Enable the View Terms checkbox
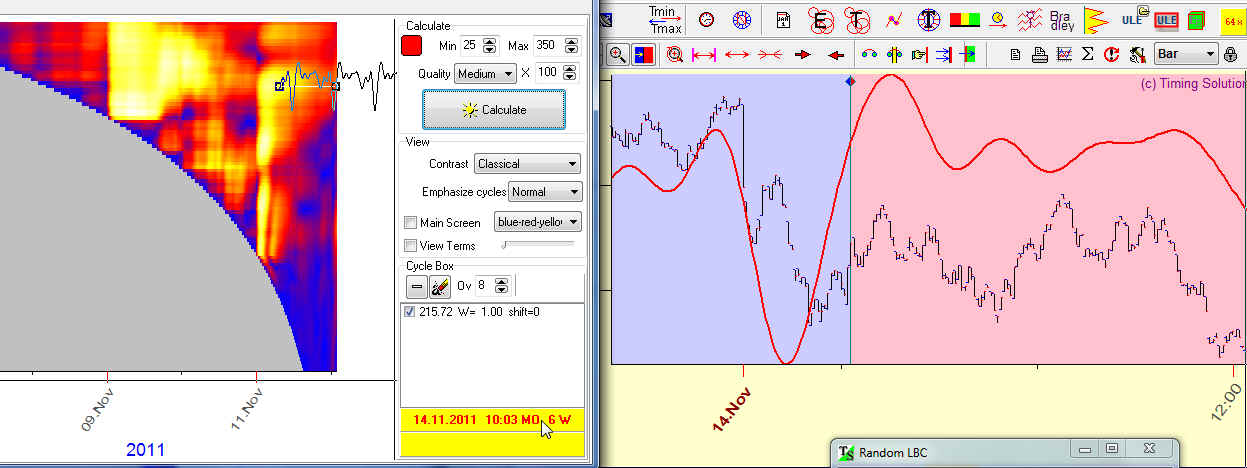Viewport: 1247px width, 468px height. (x=410, y=246)
